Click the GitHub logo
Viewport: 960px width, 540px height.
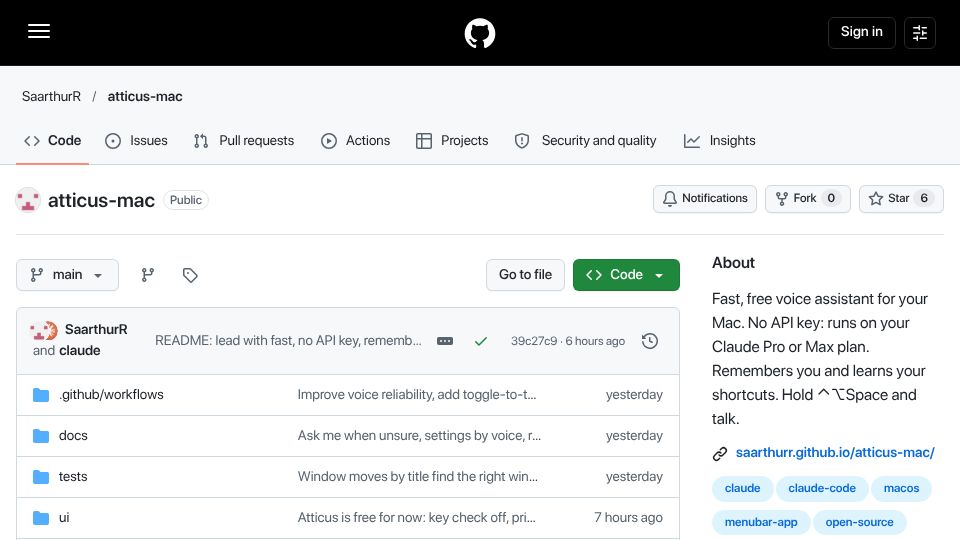479,33
